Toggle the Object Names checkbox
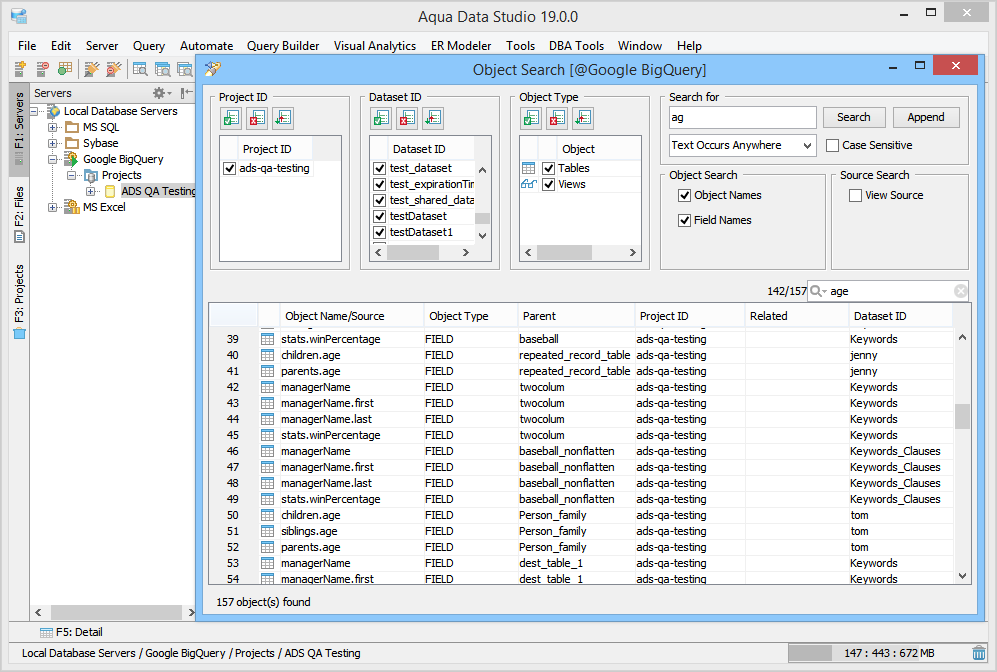The width and height of the screenshot is (997, 672). tap(685, 195)
